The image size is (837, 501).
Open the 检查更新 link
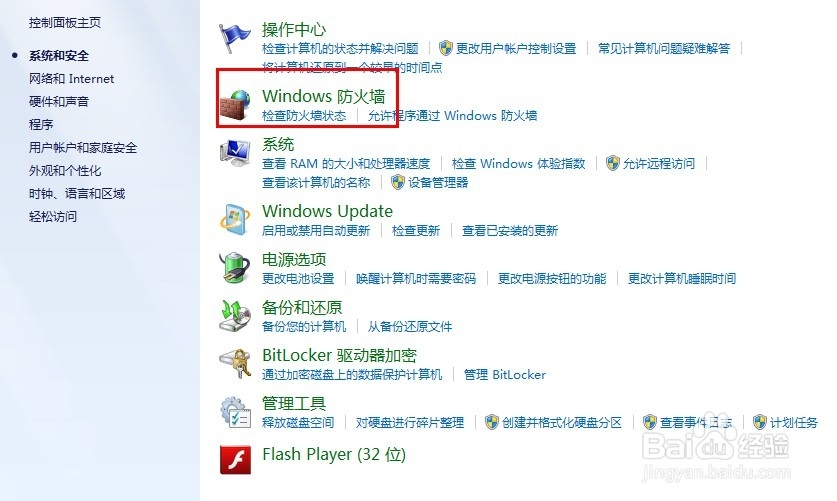[x=416, y=230]
